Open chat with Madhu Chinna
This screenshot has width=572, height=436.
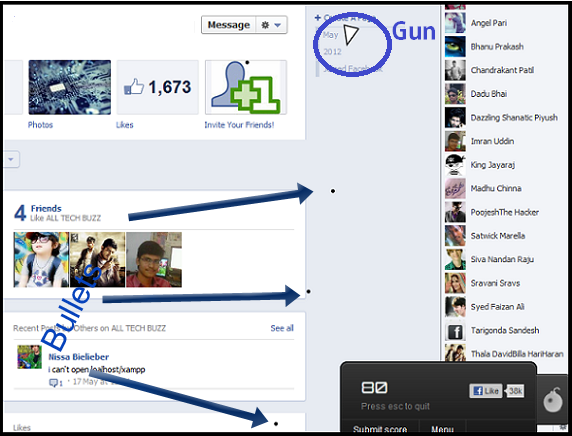click(496, 189)
